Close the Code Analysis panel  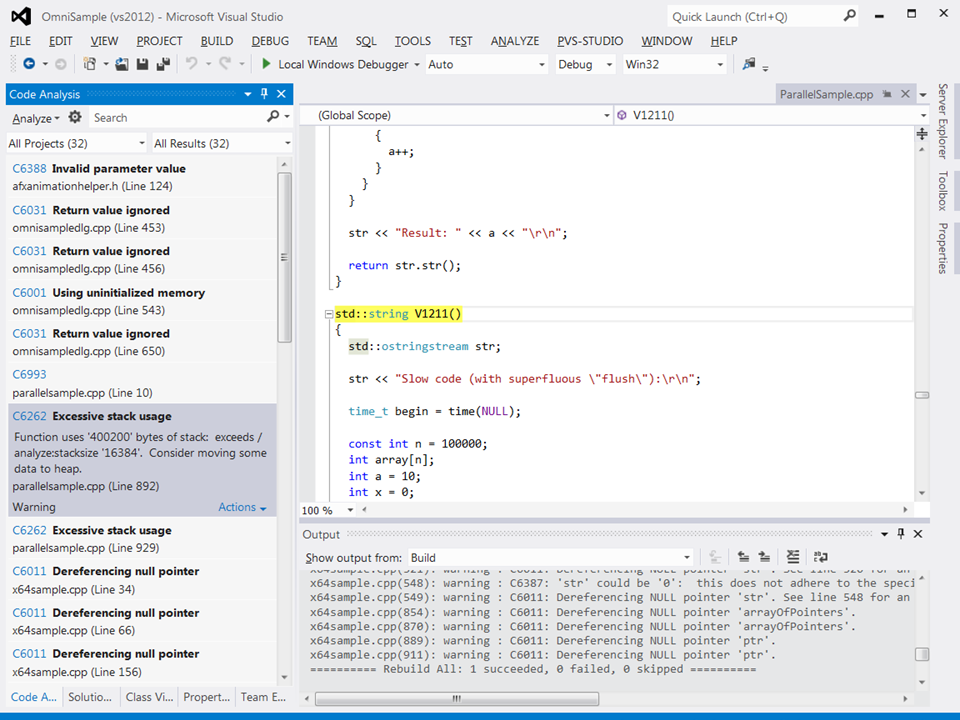click(x=282, y=94)
